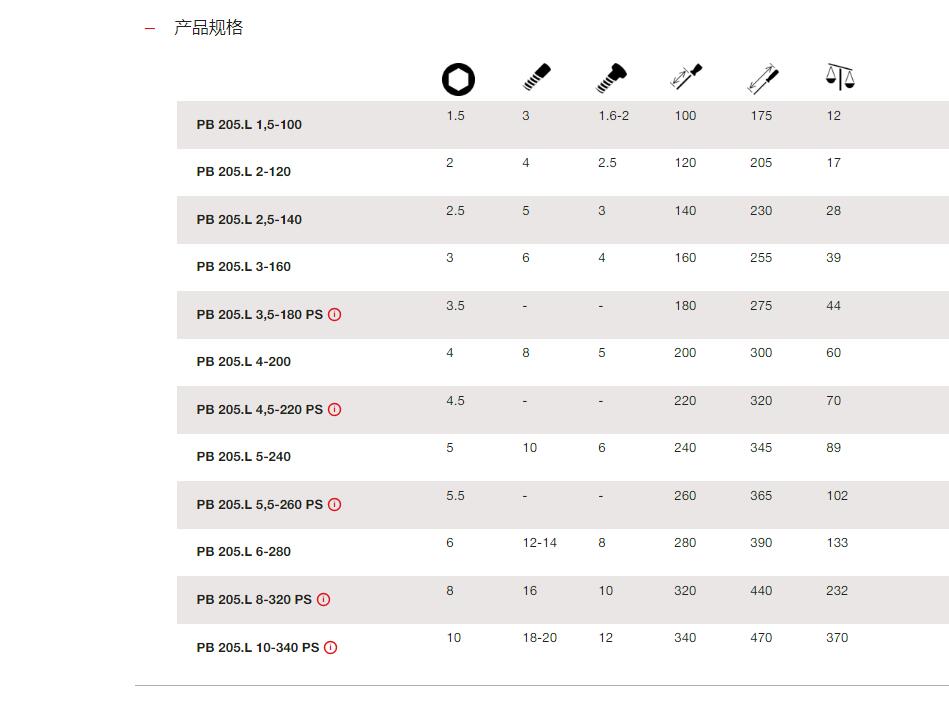Click info icon next to PB 205.L 4,5-220 PS
This screenshot has width=949, height=722.
[335, 410]
